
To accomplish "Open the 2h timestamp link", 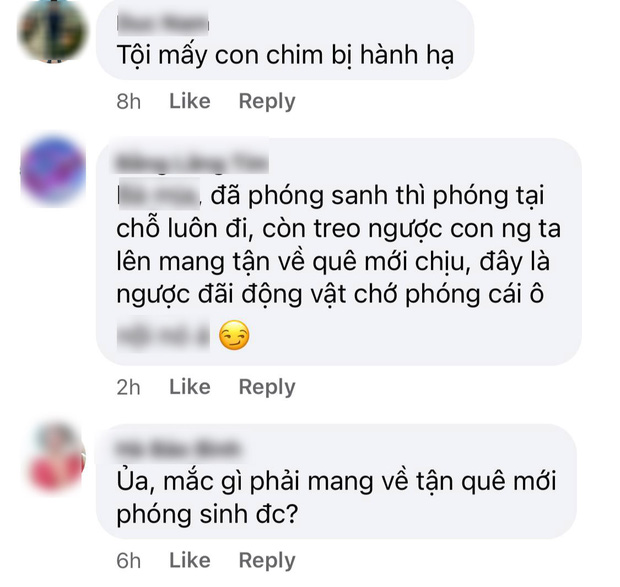I will [x=129, y=387].
